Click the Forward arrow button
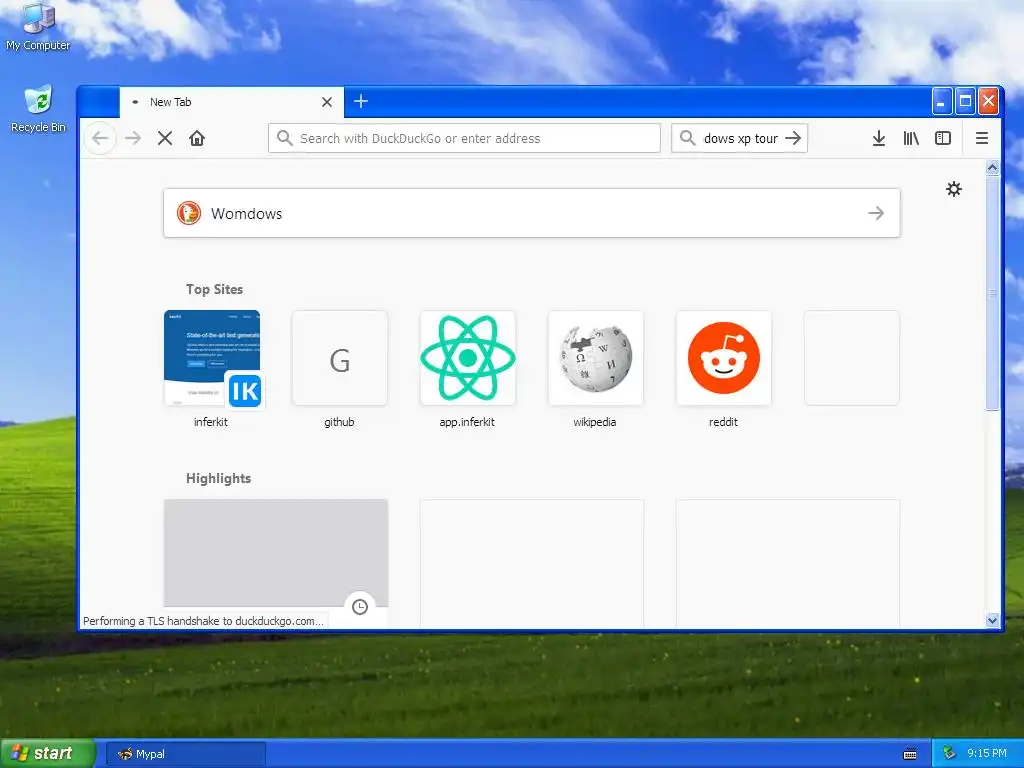Viewport: 1024px width, 768px height. tap(133, 138)
